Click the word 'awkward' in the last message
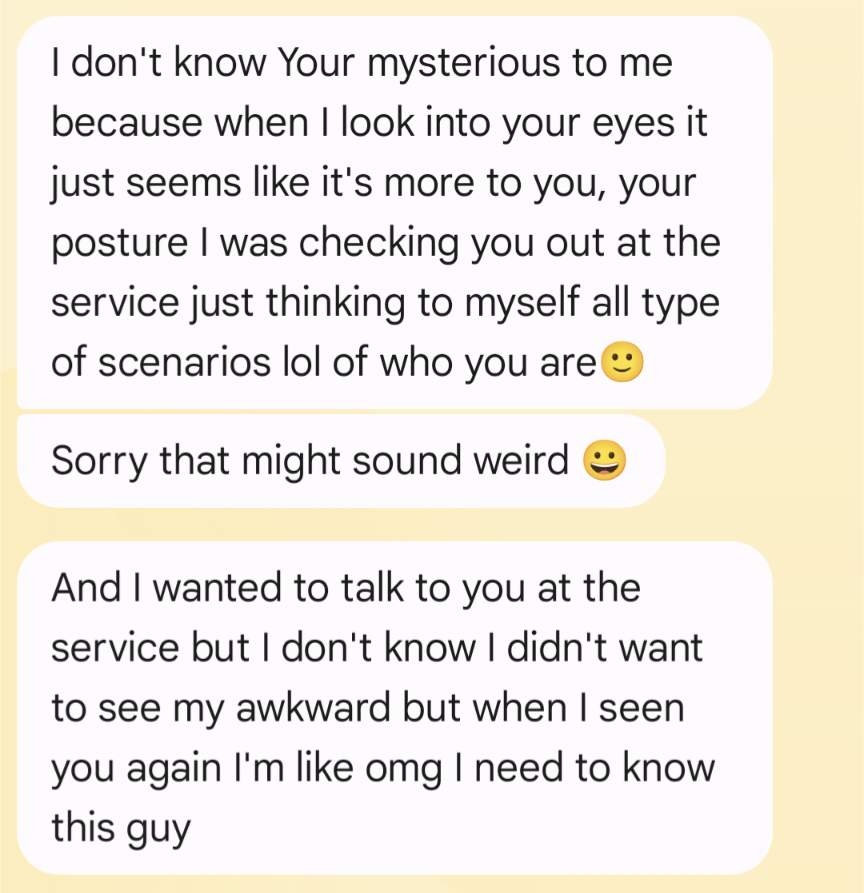Viewport: 864px width, 893px height. click(x=313, y=708)
